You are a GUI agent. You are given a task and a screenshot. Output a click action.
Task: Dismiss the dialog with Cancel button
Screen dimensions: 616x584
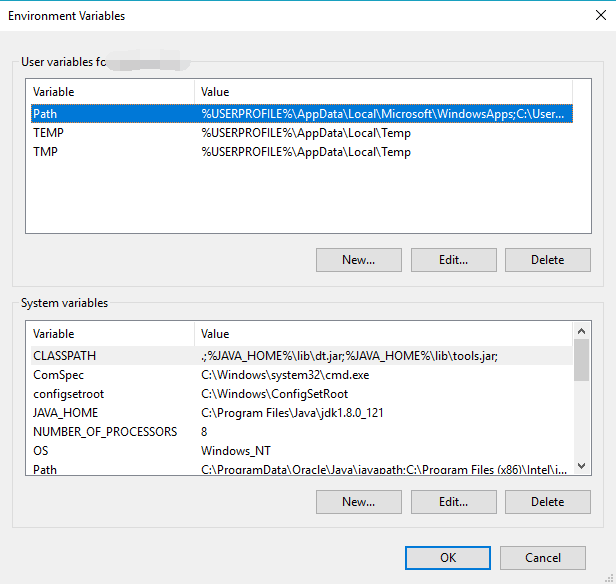coord(543,558)
